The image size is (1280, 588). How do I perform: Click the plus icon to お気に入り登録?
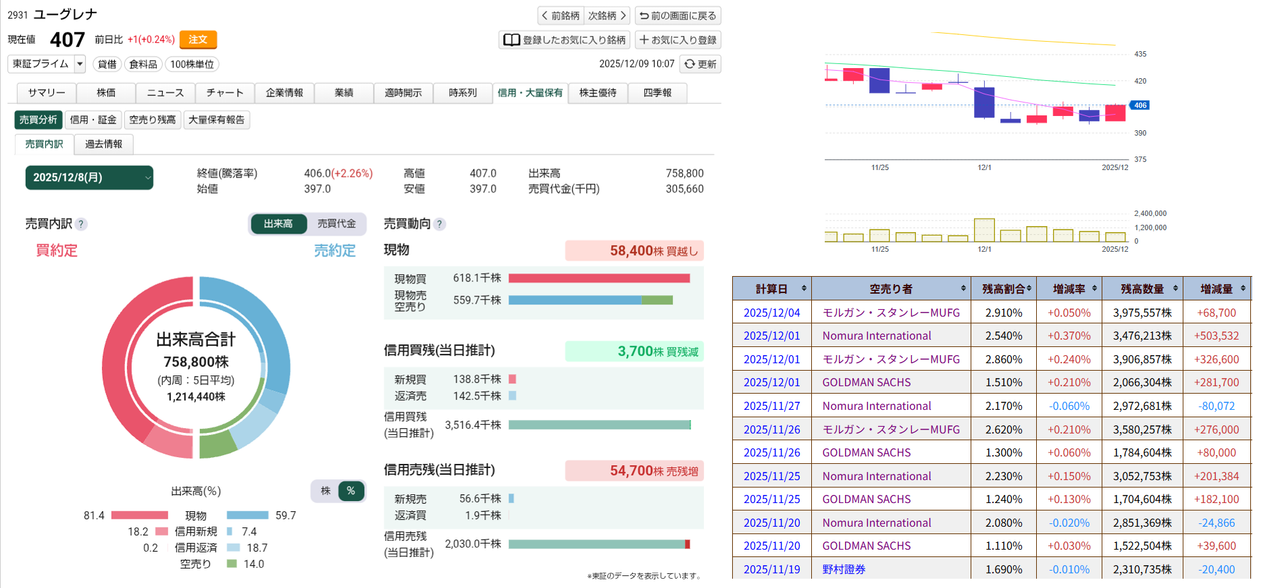tap(645, 40)
